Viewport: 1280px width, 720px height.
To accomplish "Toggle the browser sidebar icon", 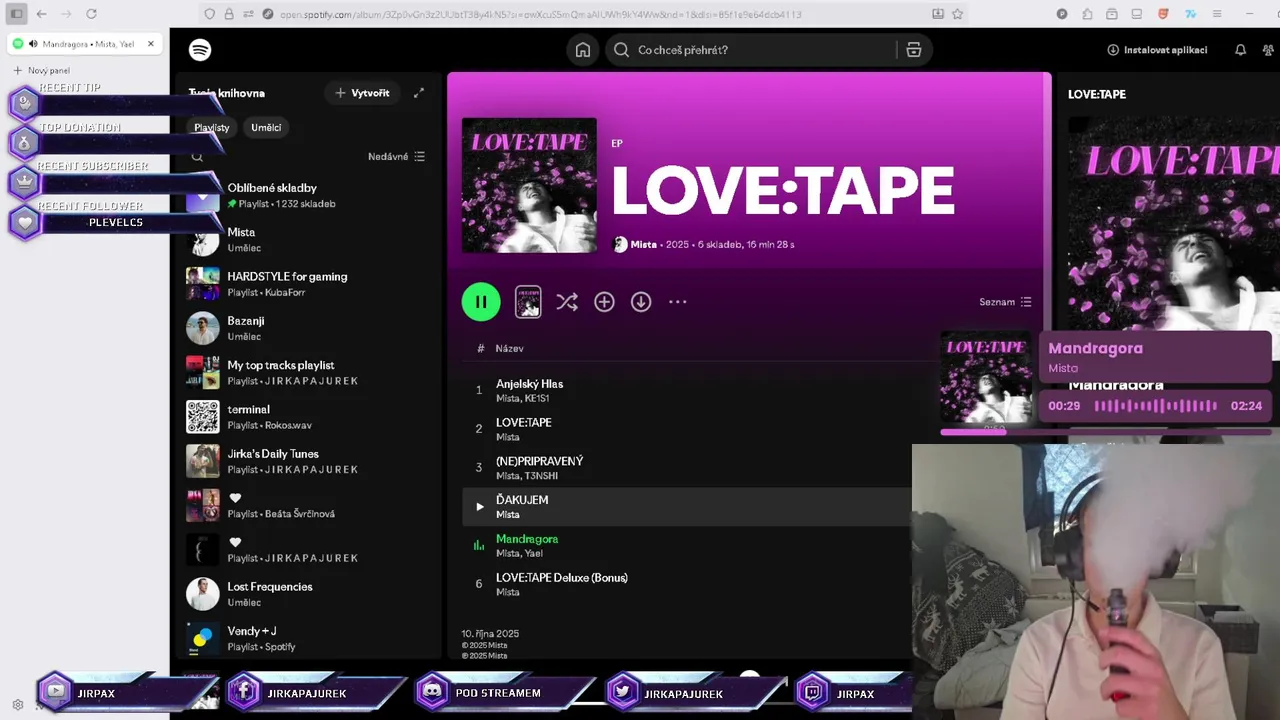I will 16,14.
